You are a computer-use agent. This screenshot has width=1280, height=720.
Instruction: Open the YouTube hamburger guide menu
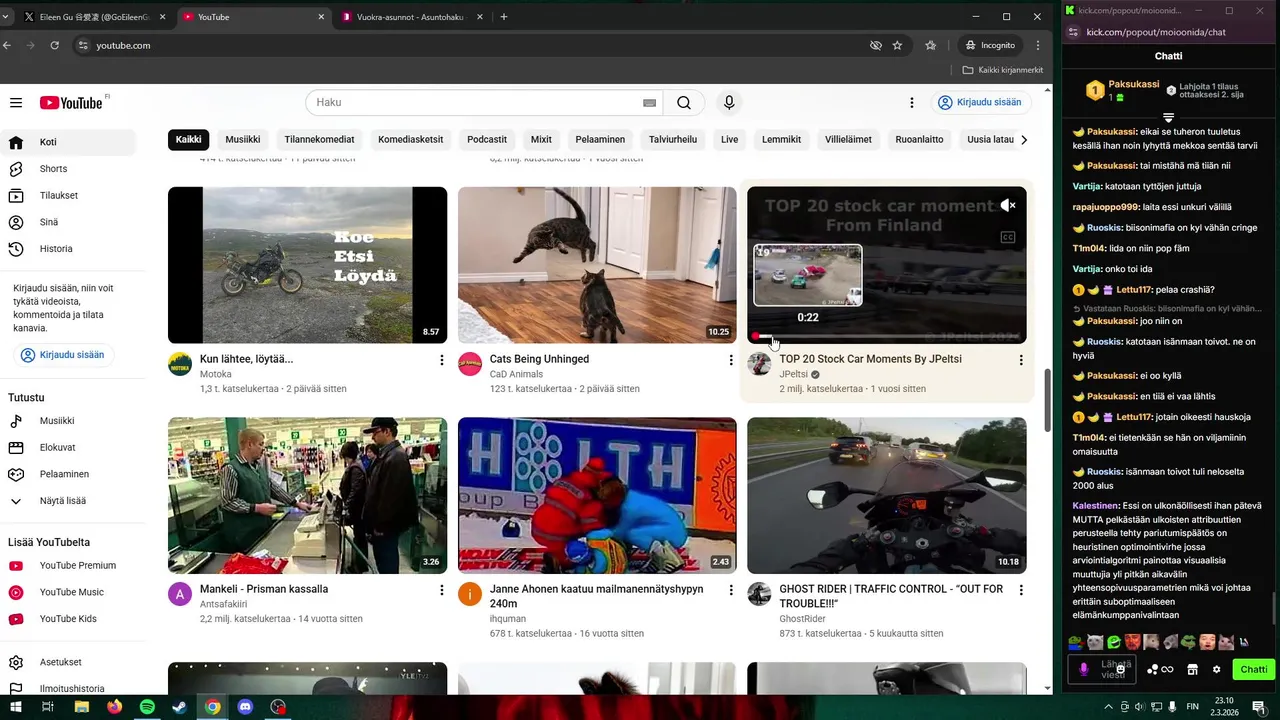click(16, 103)
